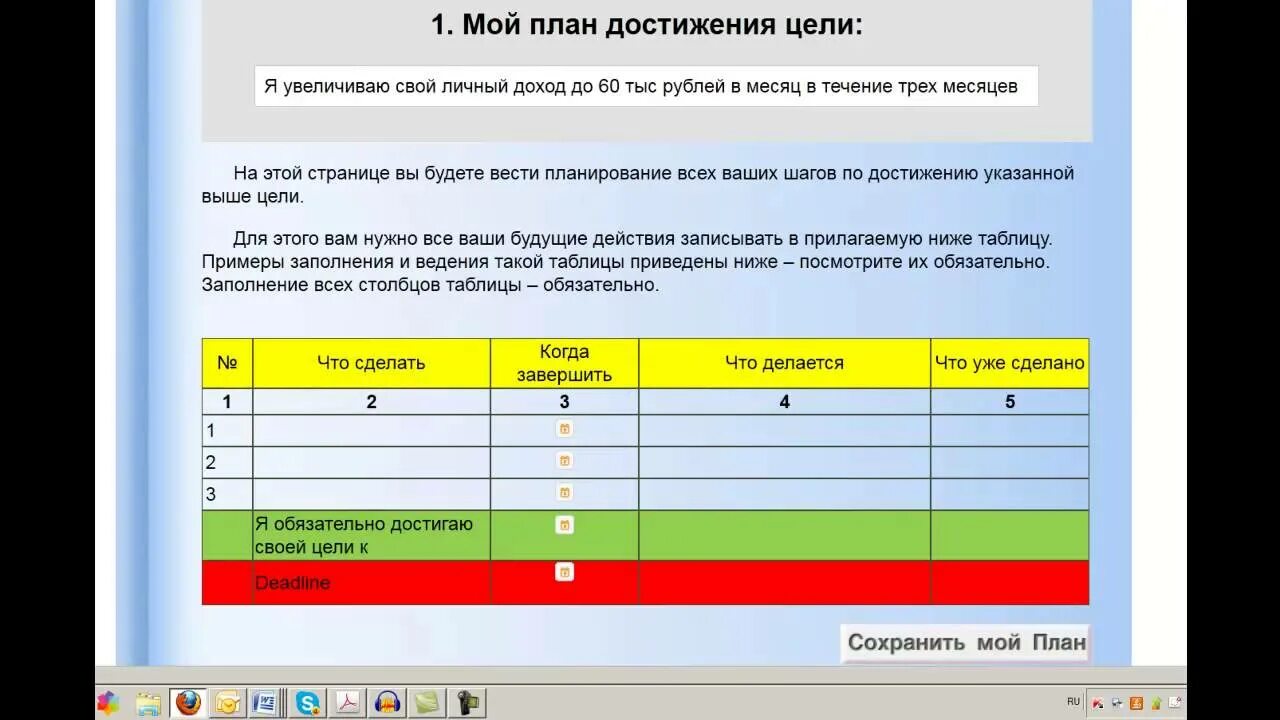The image size is (1280, 720).
Task: Click the Что делается cell in row 1
Action: pyautogui.click(x=784, y=431)
